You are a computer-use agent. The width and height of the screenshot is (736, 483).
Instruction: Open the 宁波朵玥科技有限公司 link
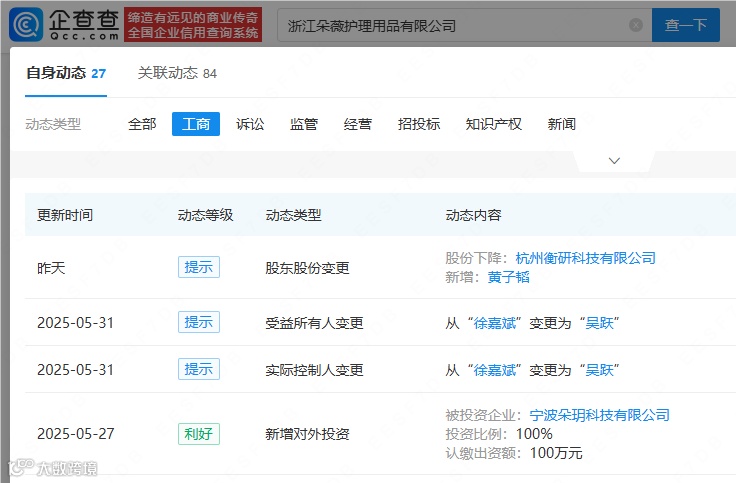click(599, 415)
